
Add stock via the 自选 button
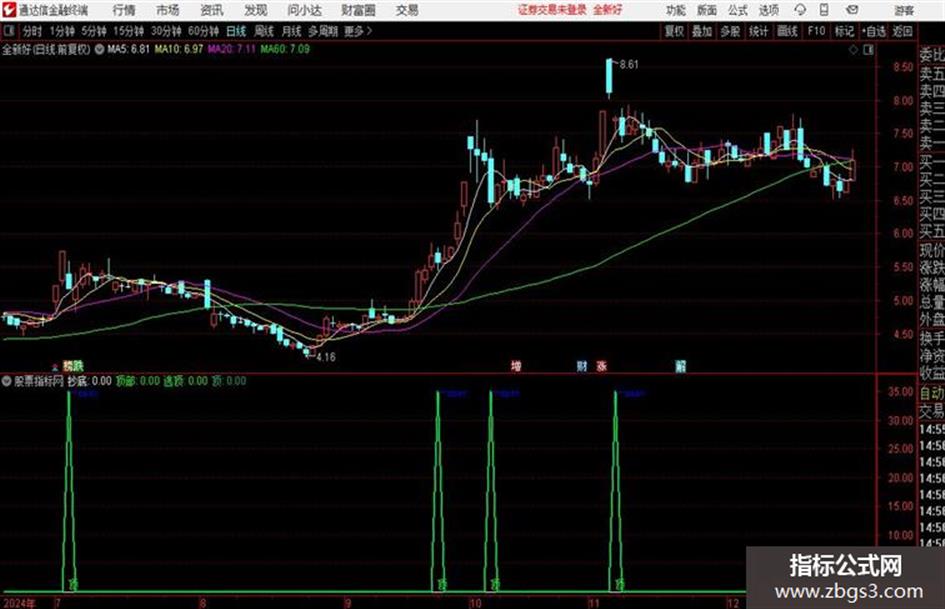coord(874,31)
